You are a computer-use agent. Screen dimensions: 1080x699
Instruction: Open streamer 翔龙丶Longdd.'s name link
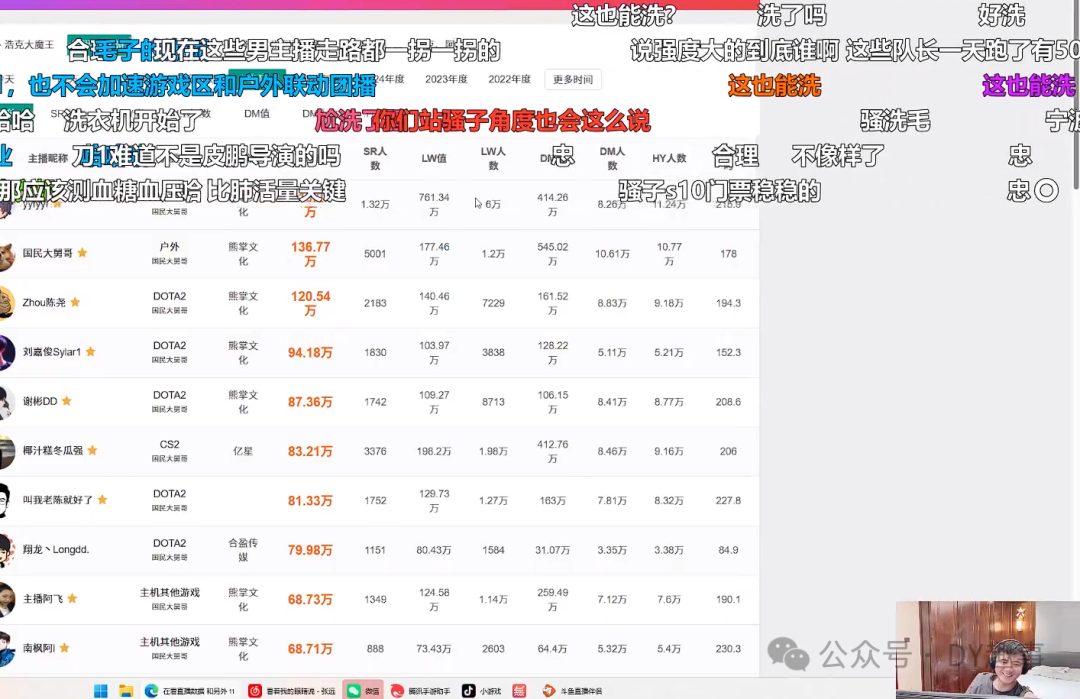click(x=56, y=550)
